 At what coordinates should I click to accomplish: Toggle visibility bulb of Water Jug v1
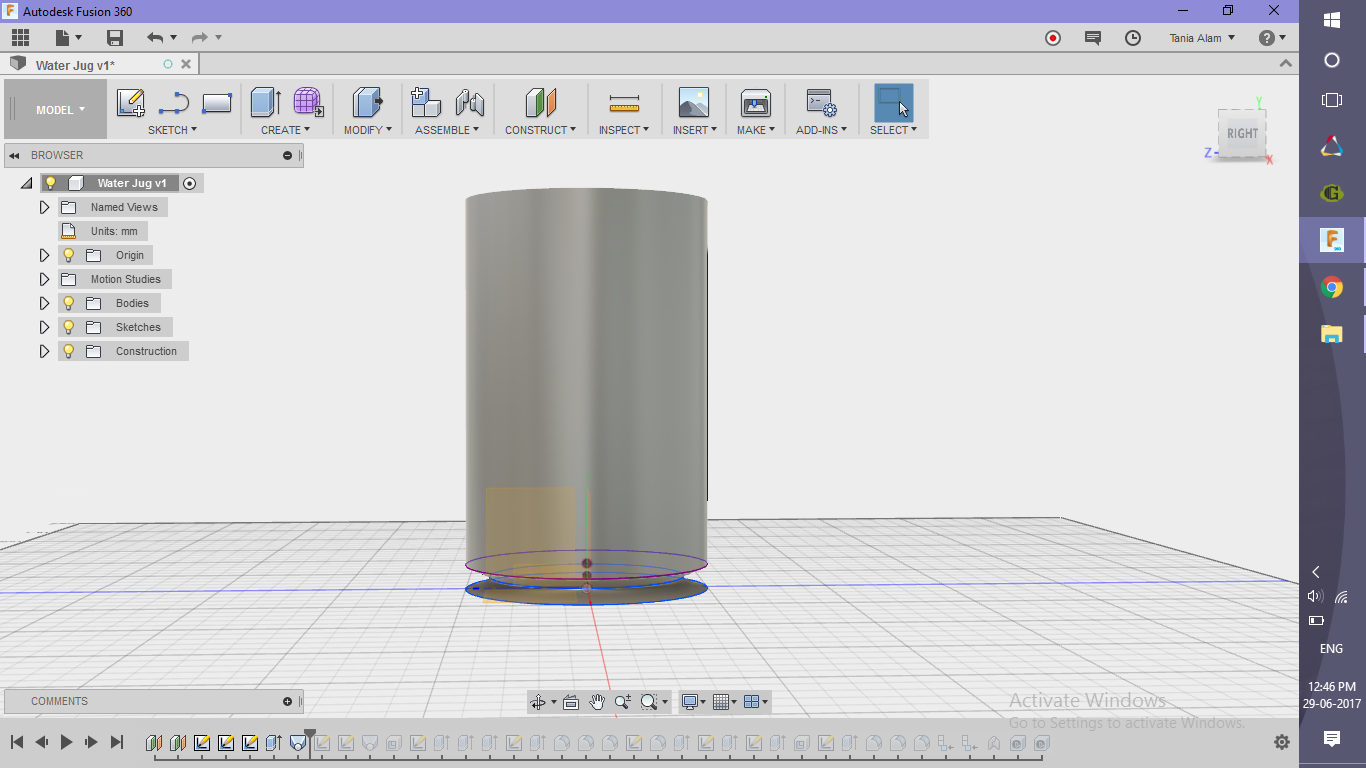(51, 183)
